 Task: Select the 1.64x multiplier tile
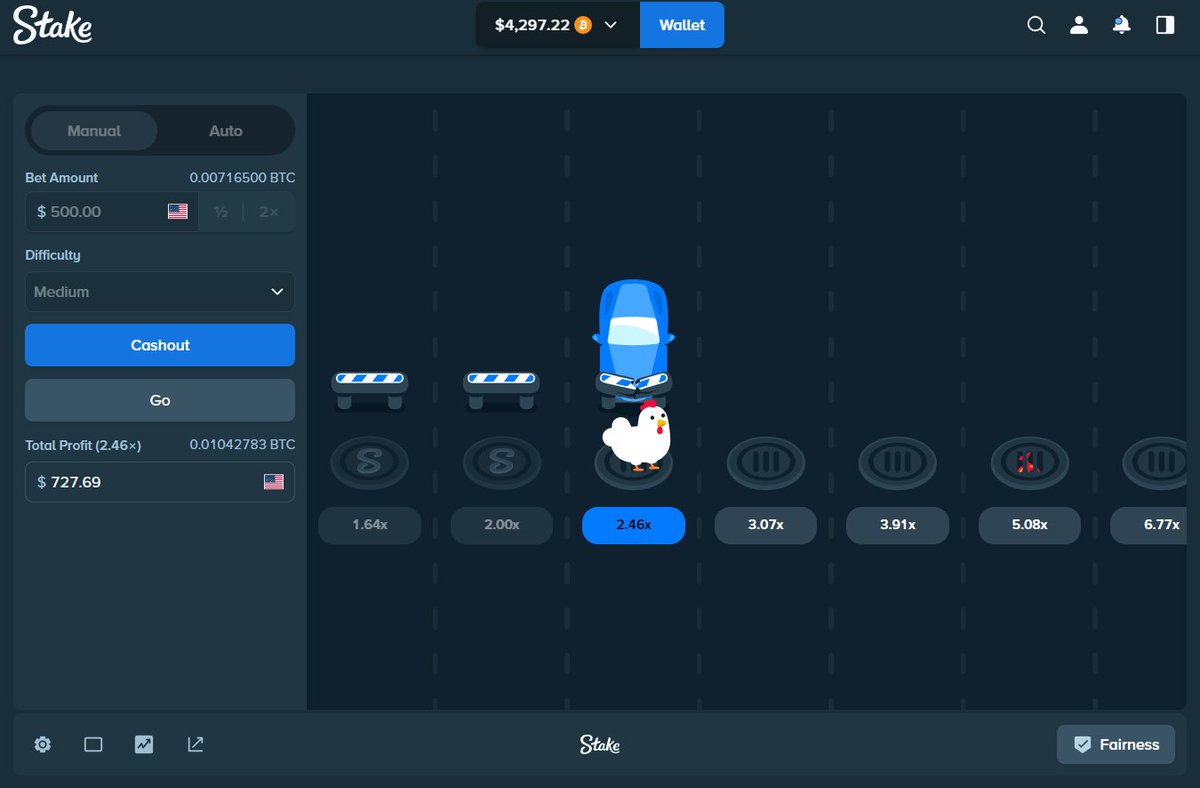coord(370,525)
